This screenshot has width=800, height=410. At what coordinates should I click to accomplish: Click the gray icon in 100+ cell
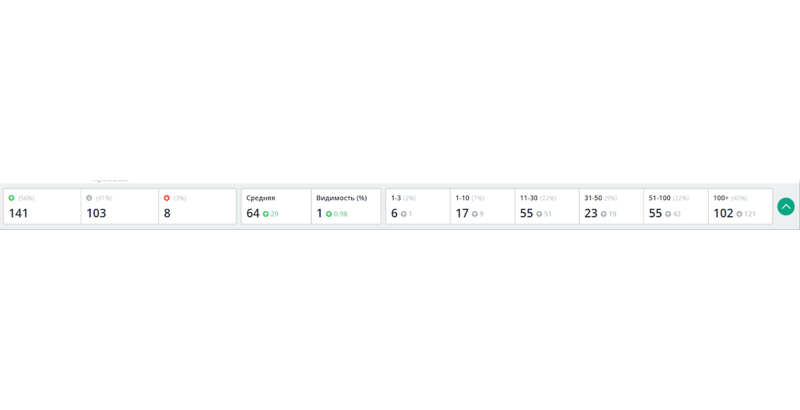click(x=739, y=214)
